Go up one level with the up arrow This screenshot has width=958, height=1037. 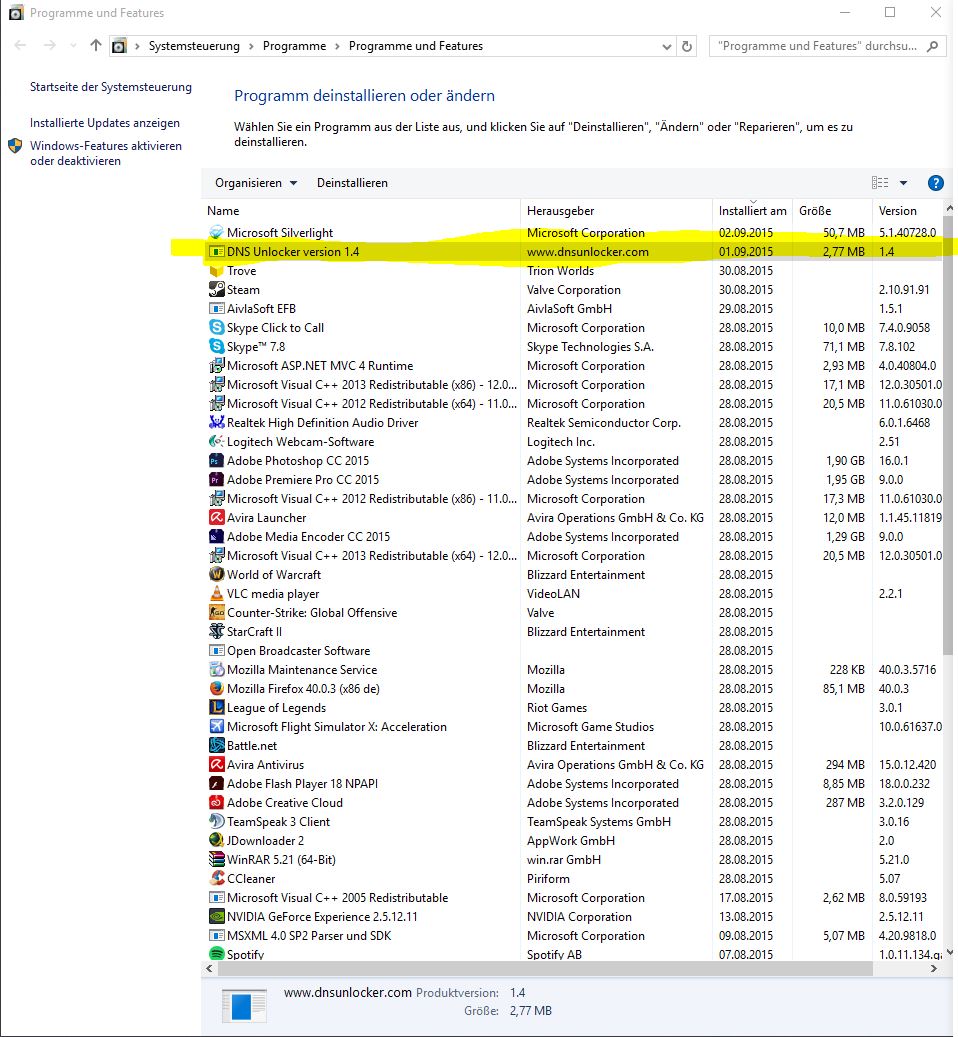click(96, 46)
